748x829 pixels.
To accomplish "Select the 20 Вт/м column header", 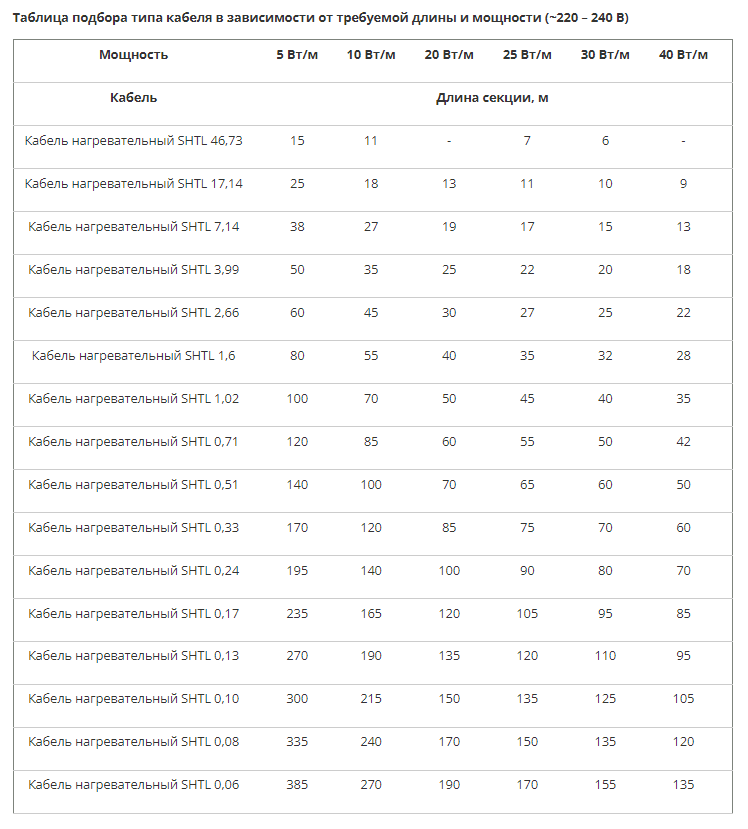I will click(449, 54).
